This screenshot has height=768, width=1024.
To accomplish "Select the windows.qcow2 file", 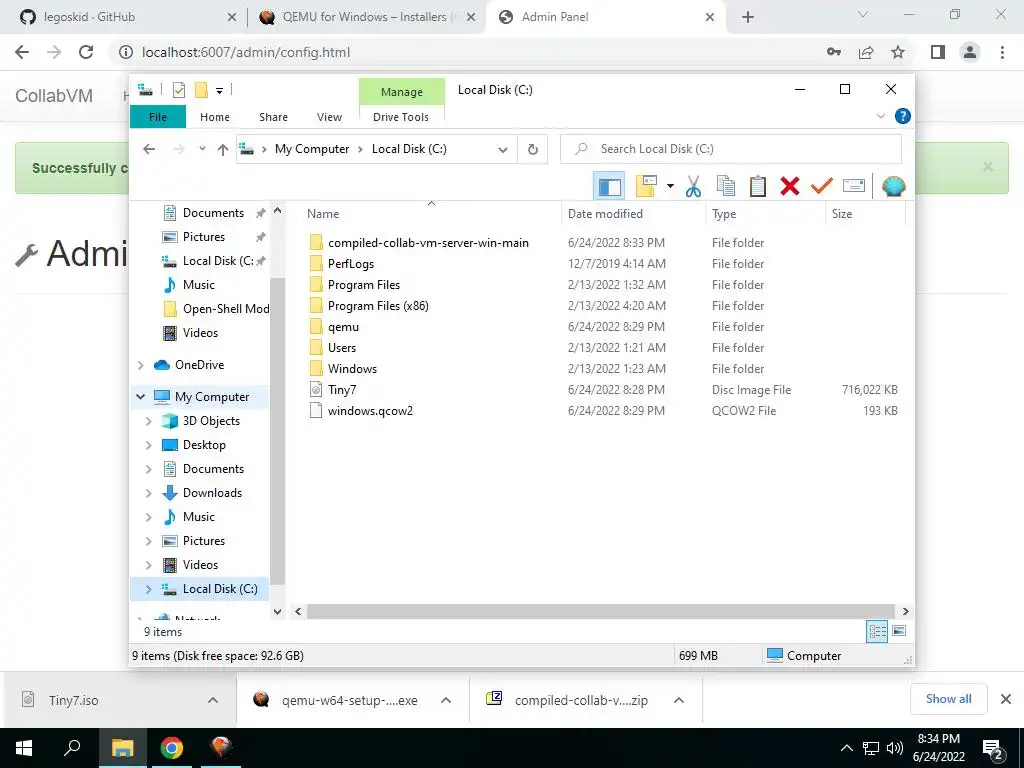I will click(x=370, y=411).
